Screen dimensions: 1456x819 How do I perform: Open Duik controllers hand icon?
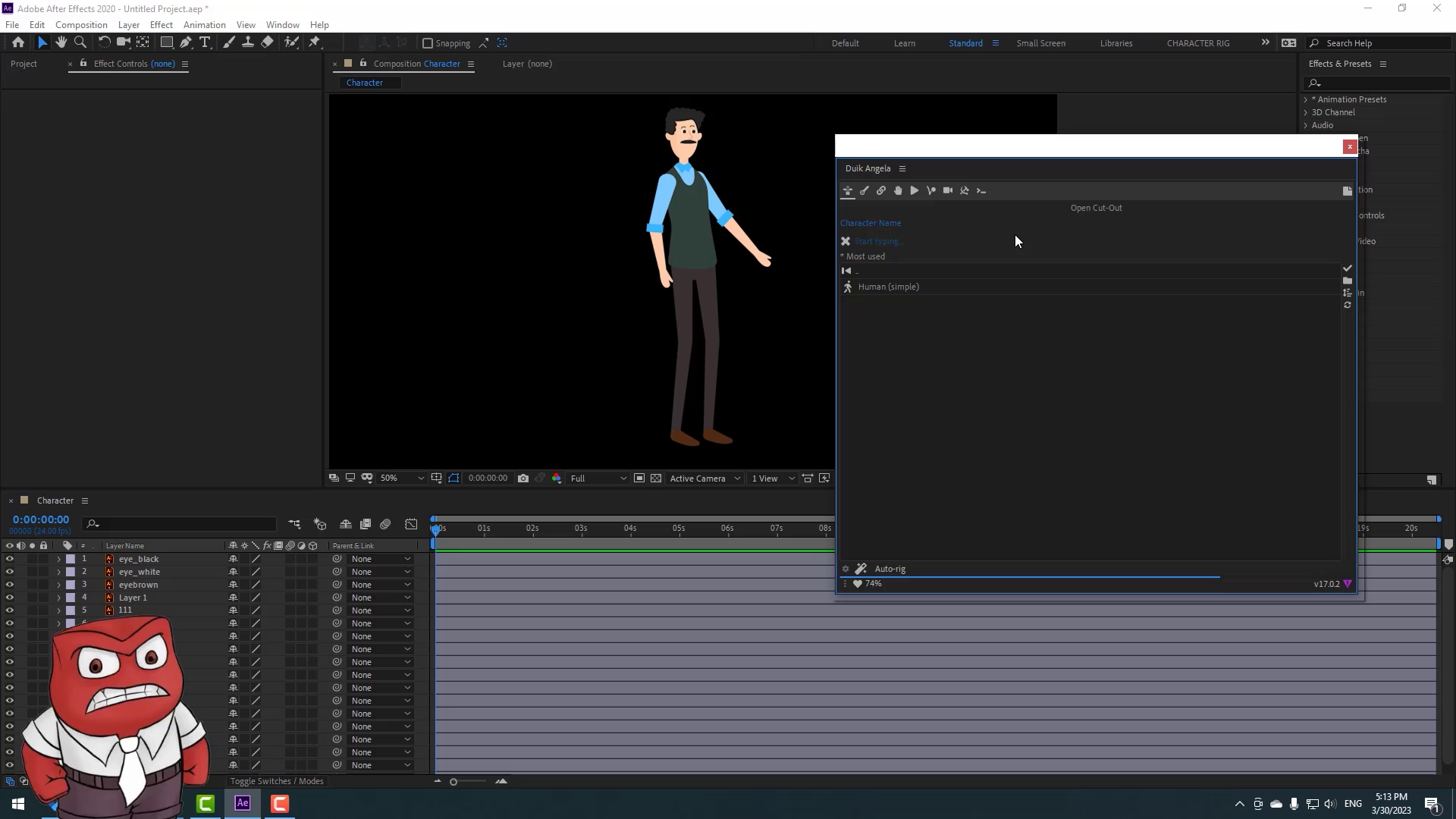(898, 190)
